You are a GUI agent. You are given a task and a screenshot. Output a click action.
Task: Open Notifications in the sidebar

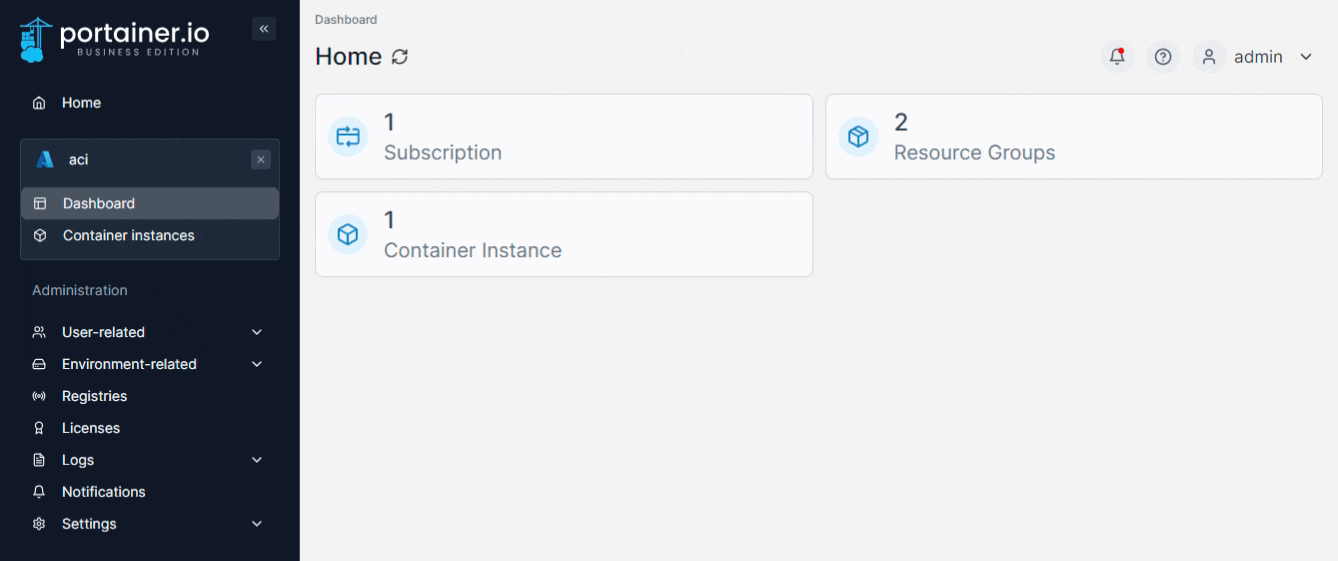point(103,492)
